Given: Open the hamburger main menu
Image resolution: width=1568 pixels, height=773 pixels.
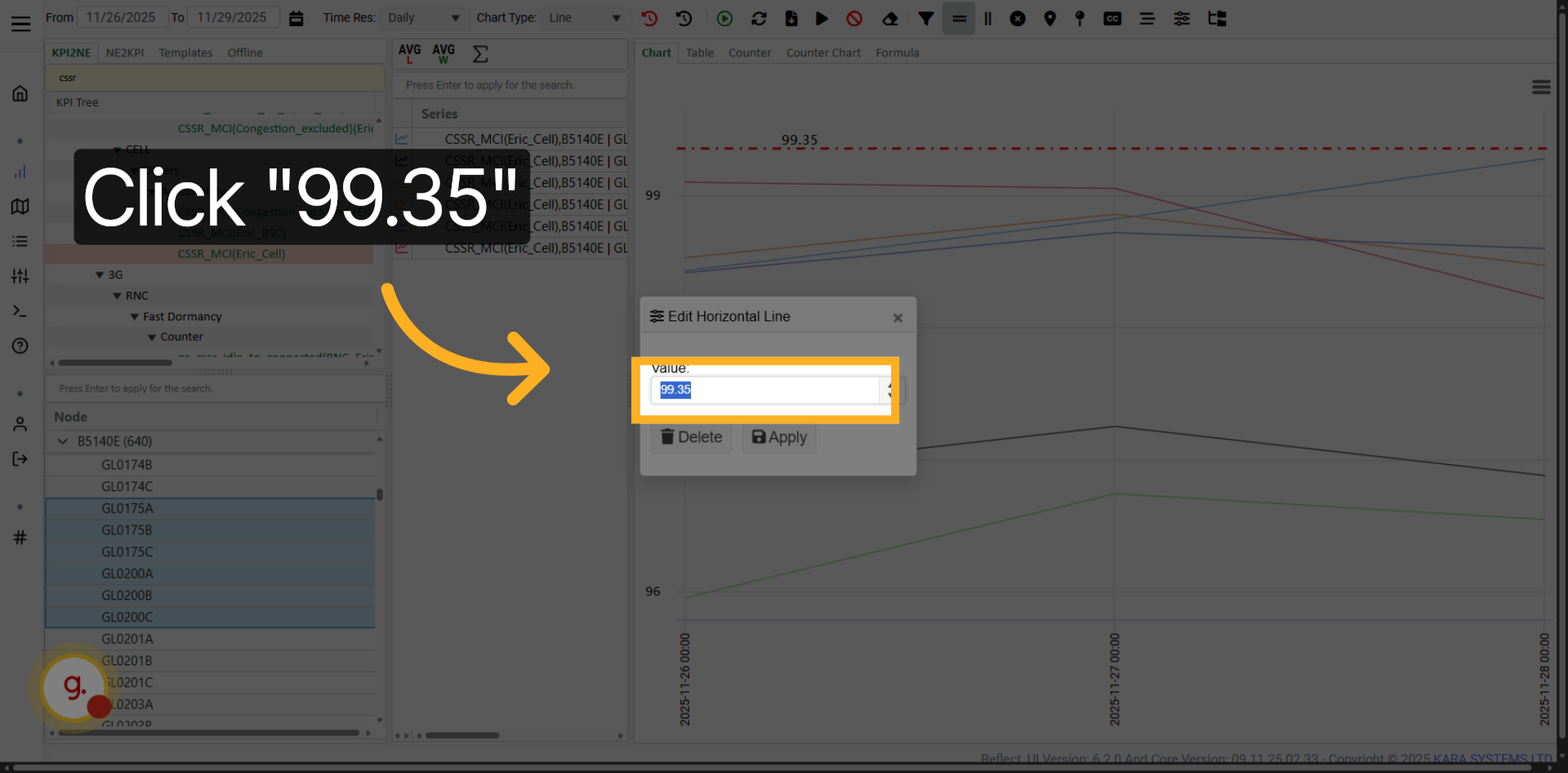Looking at the screenshot, I should pyautogui.click(x=20, y=24).
